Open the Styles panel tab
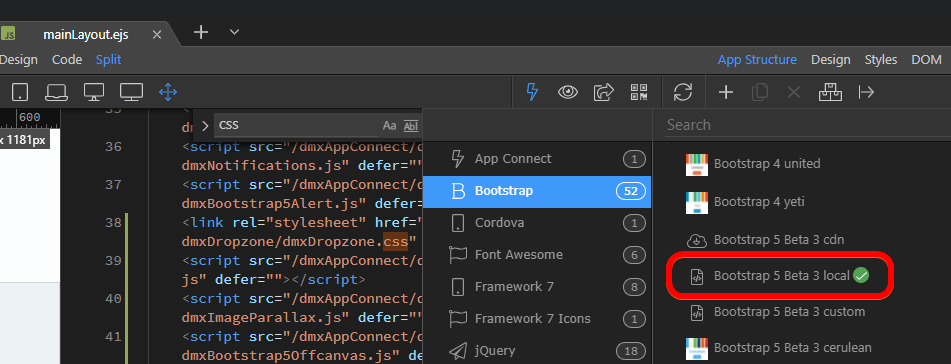The image size is (951, 364). [x=881, y=59]
